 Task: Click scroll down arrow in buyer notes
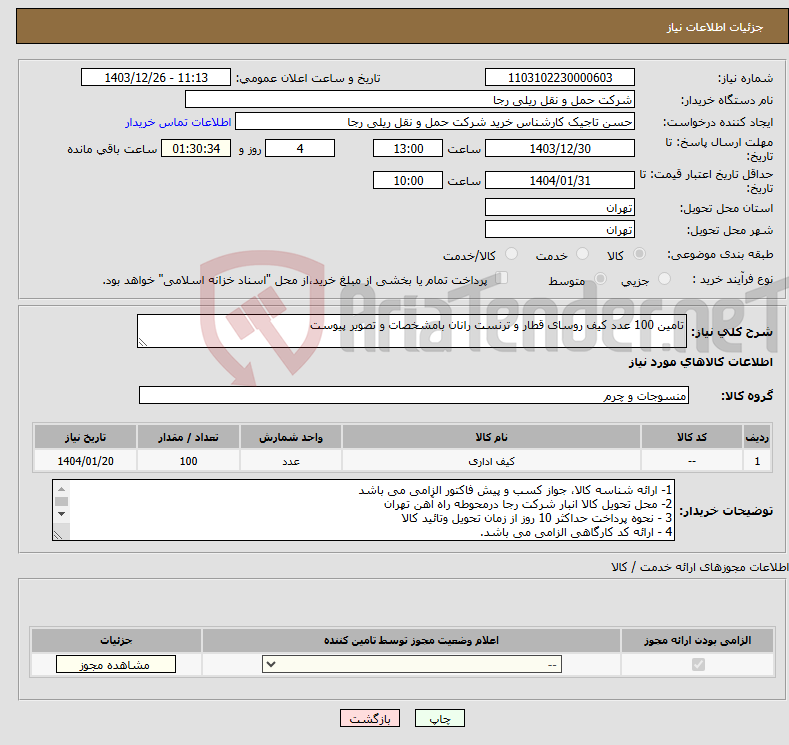coord(61,514)
